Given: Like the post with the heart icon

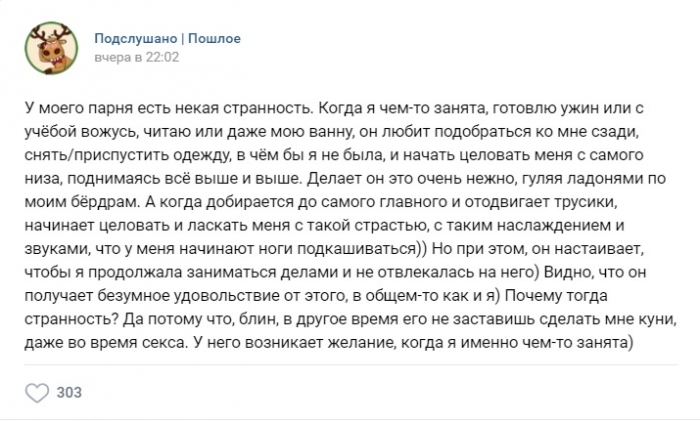Looking at the screenshot, I should pyautogui.click(x=34, y=392).
